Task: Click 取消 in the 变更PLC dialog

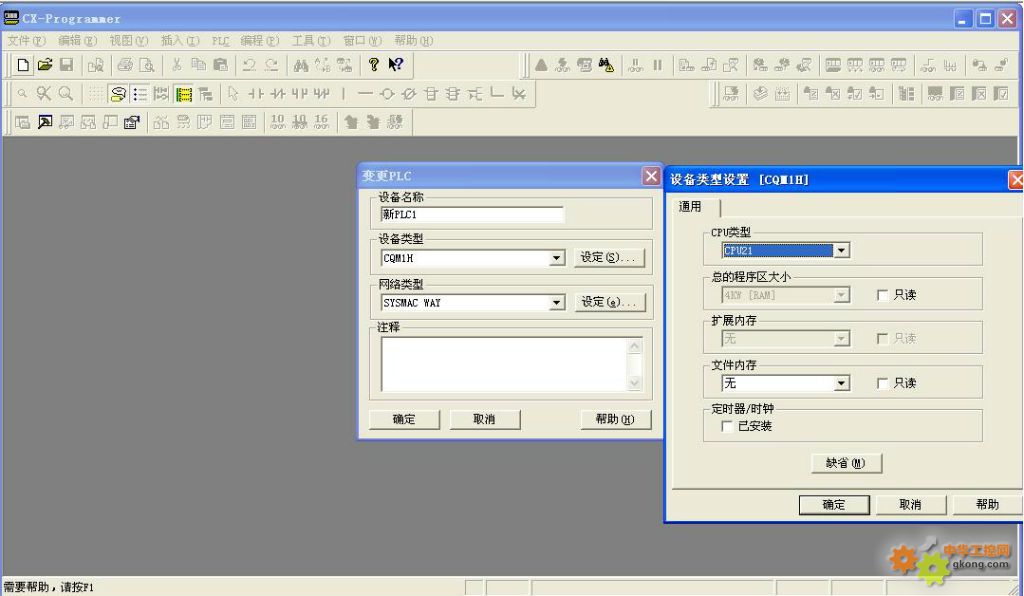Action: pyautogui.click(x=485, y=419)
